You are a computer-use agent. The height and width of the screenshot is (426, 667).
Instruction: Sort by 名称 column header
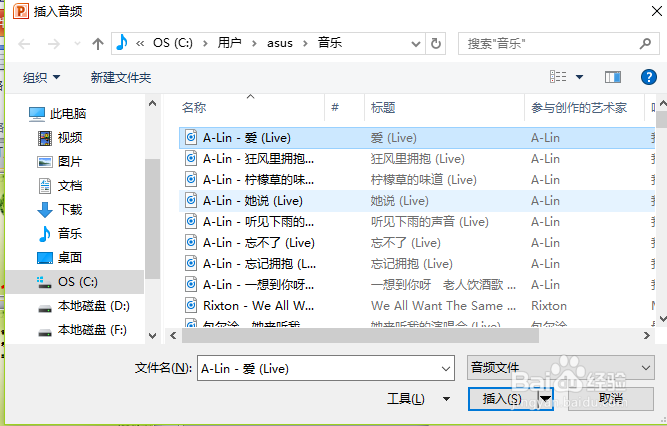(x=194, y=108)
